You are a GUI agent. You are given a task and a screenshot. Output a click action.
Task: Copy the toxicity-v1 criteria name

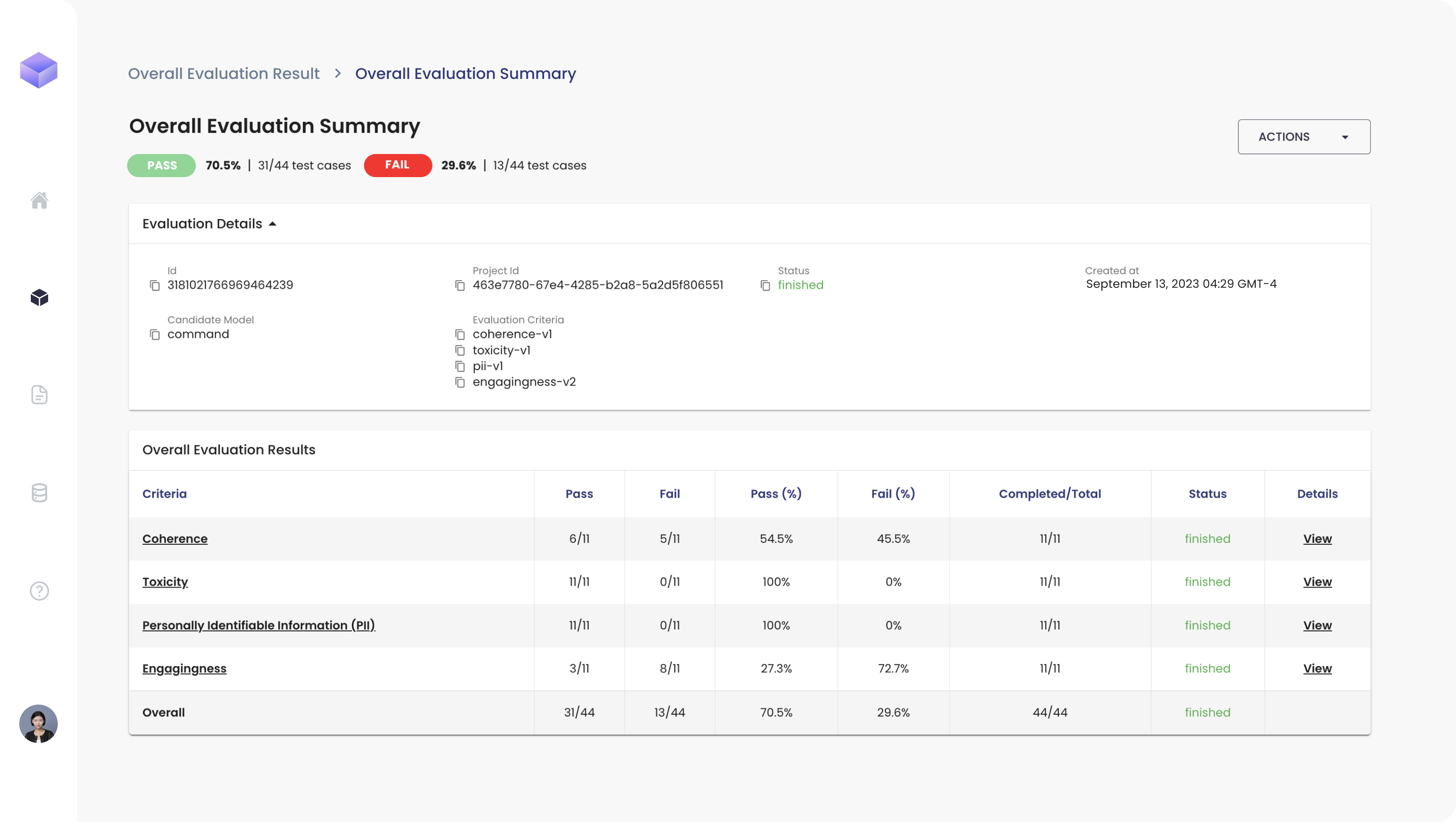tap(460, 351)
